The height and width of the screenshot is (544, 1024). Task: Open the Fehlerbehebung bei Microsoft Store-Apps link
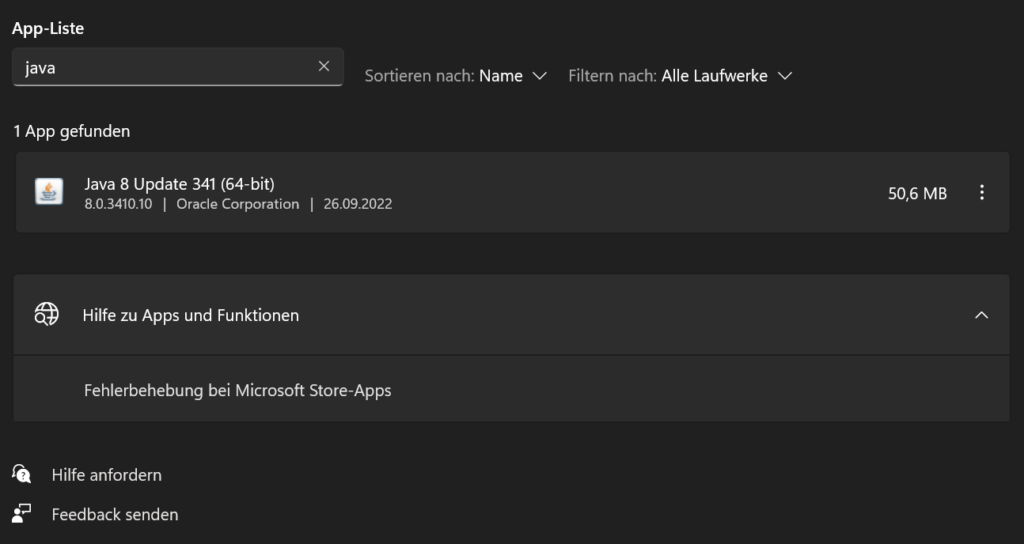[237, 390]
